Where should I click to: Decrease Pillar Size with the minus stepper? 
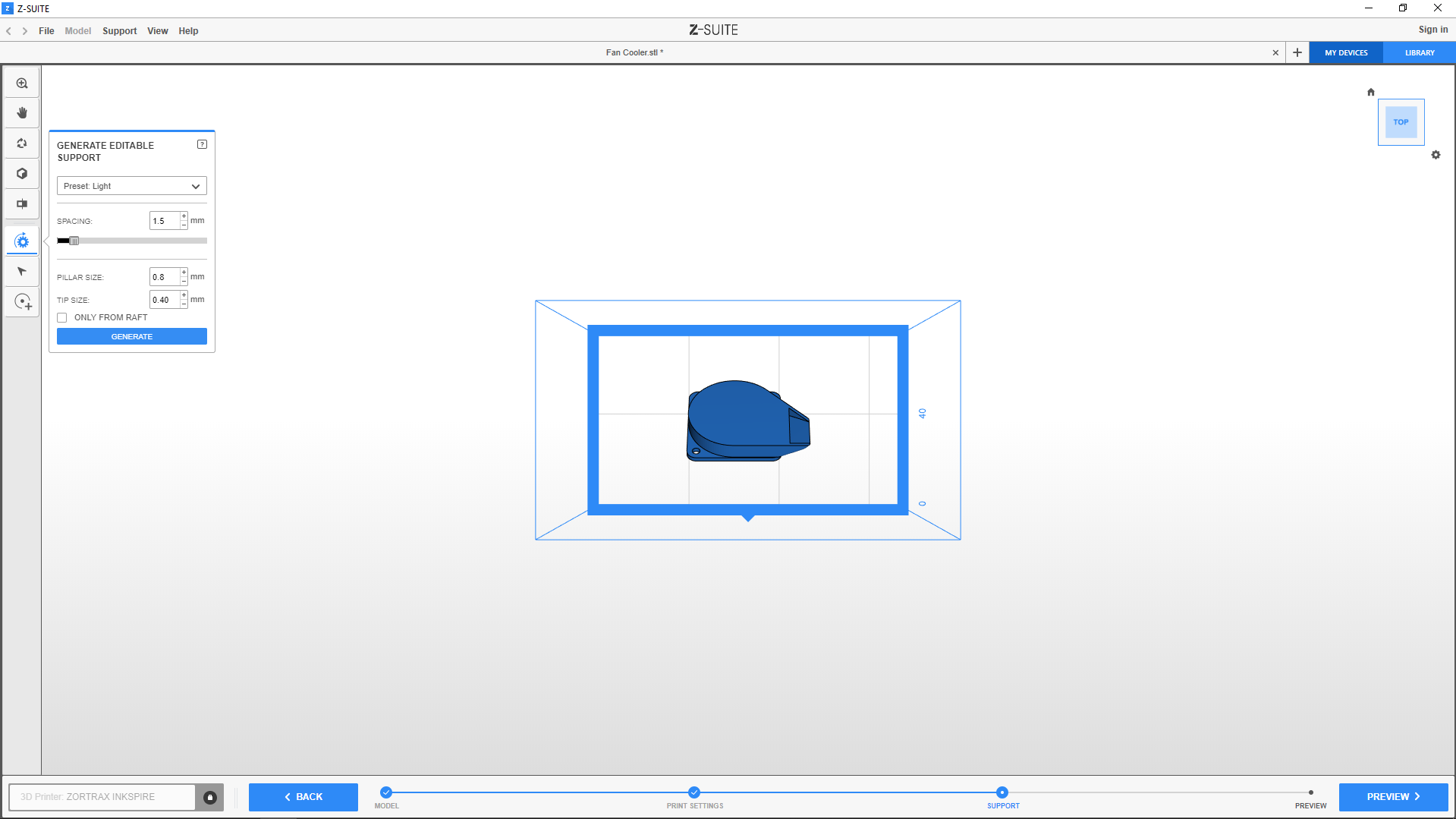point(184,282)
